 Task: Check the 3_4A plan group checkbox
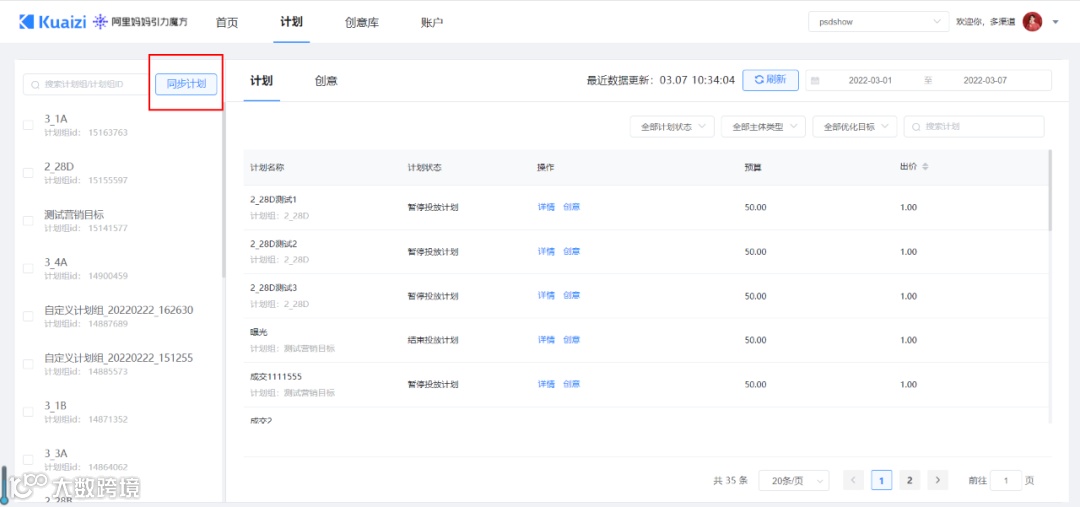(x=28, y=269)
